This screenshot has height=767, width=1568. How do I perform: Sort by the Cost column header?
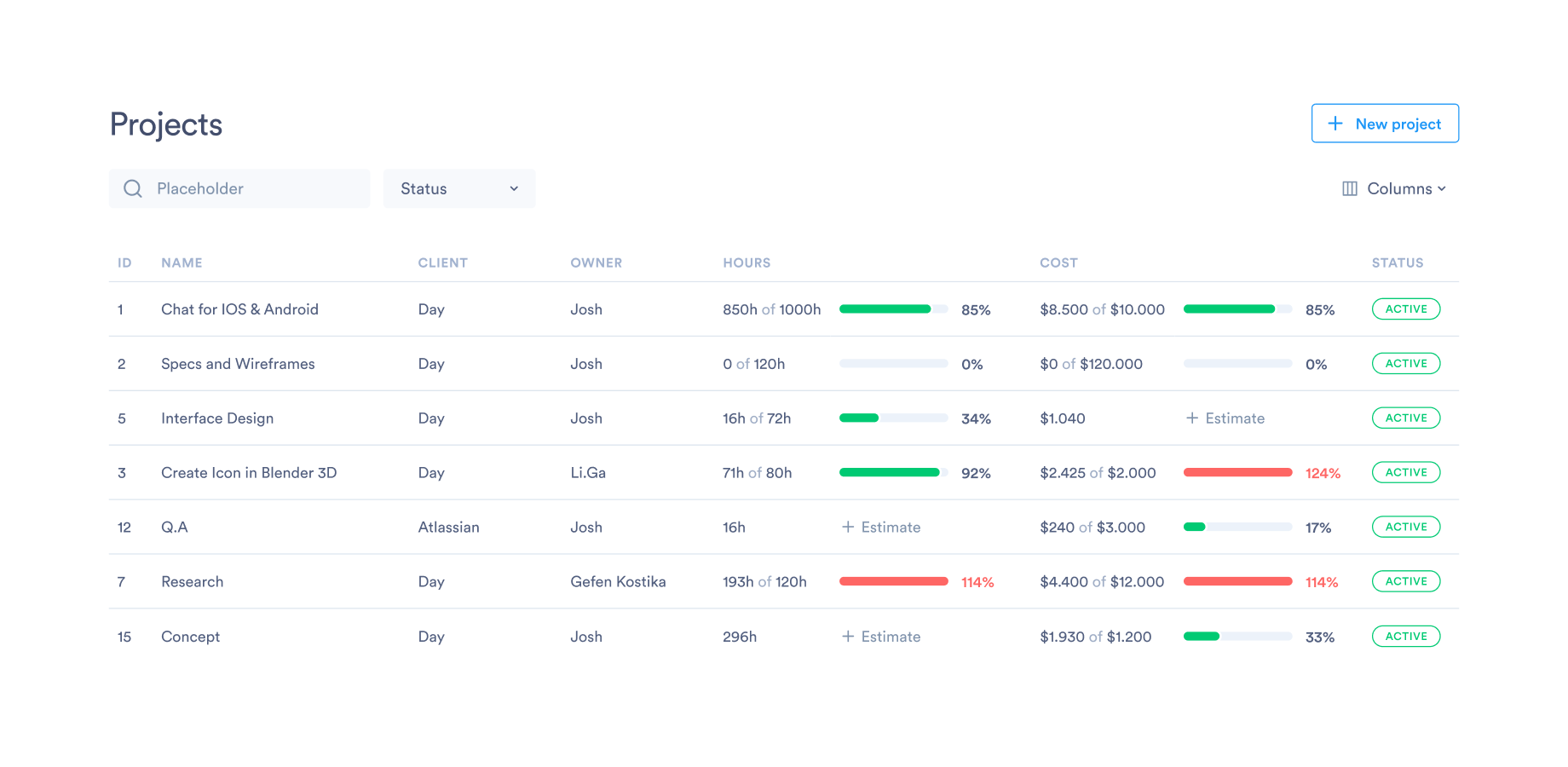click(x=1058, y=262)
